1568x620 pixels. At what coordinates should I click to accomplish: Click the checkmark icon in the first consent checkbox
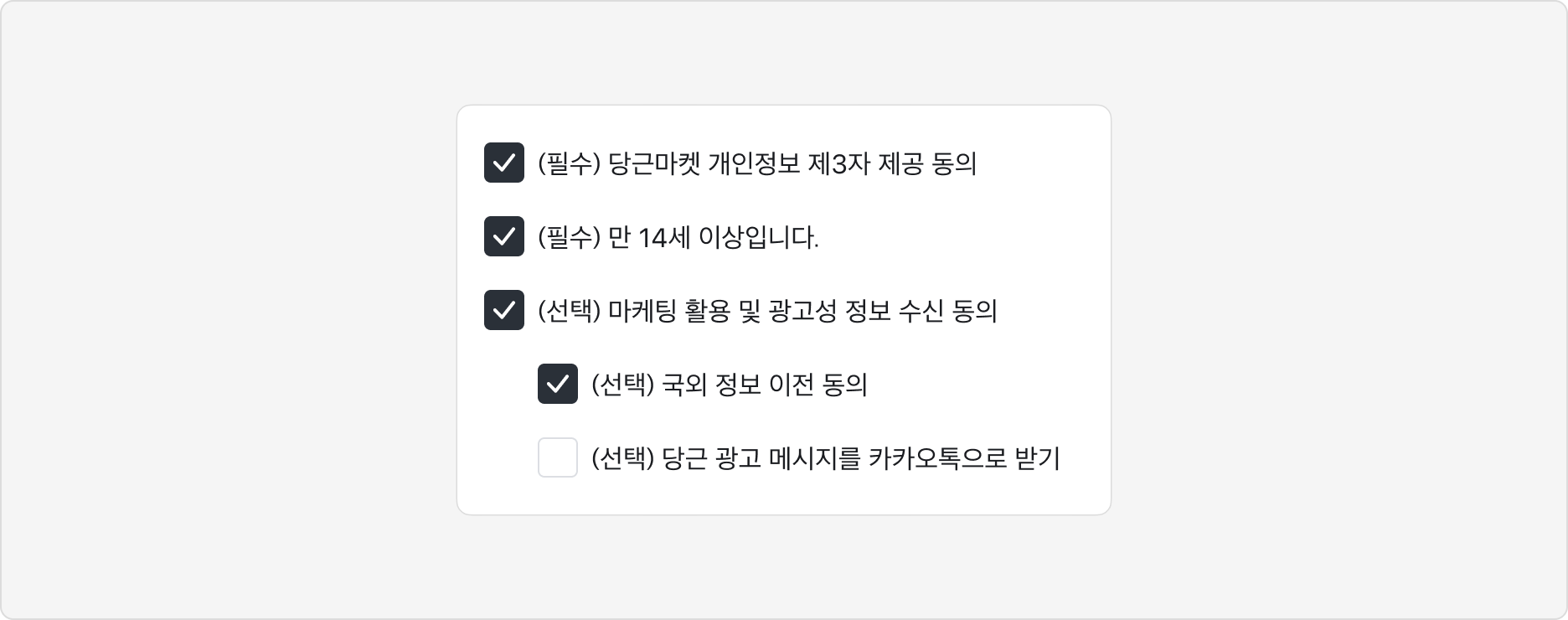503,164
